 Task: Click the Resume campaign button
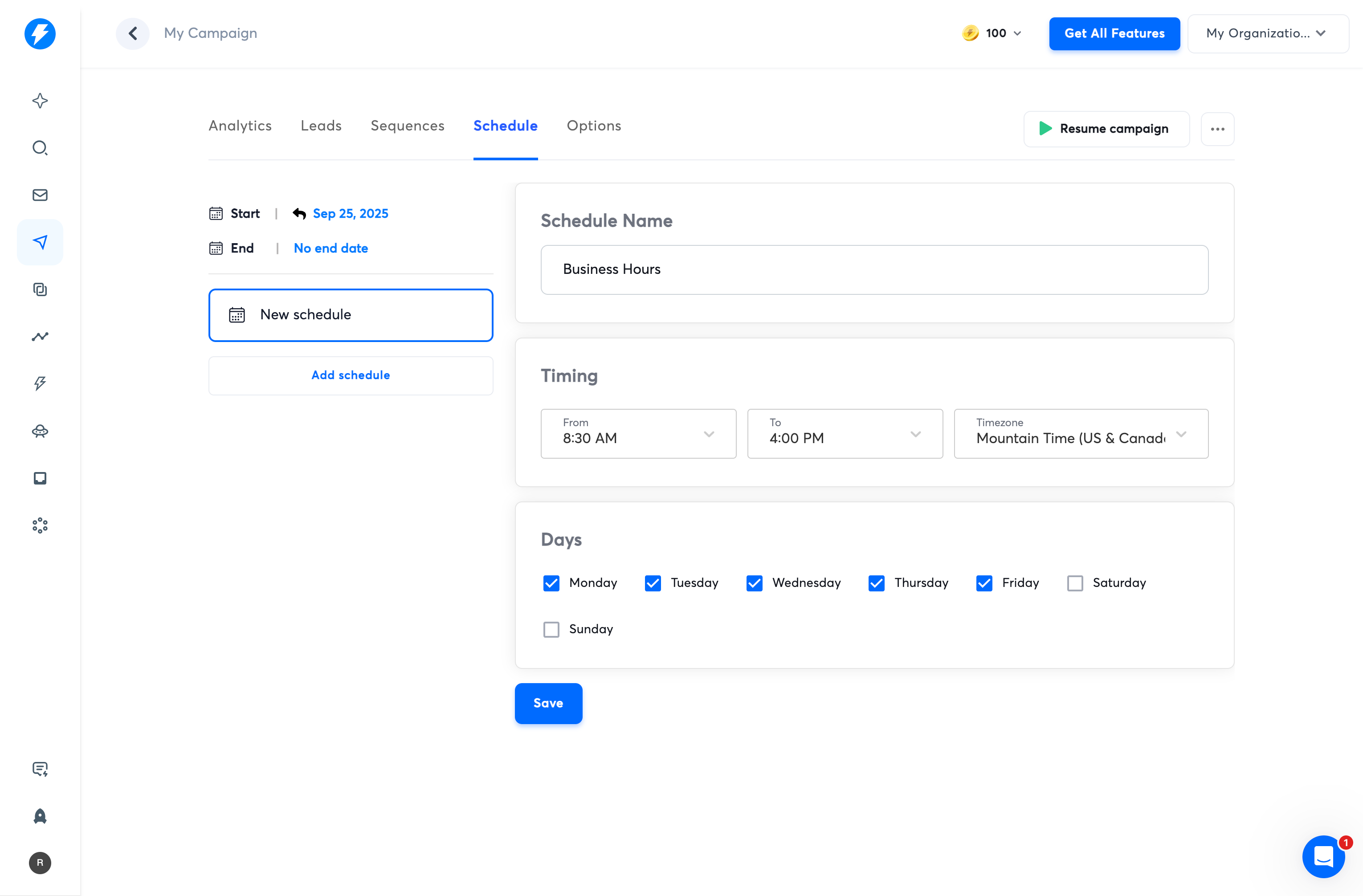coord(1106,129)
